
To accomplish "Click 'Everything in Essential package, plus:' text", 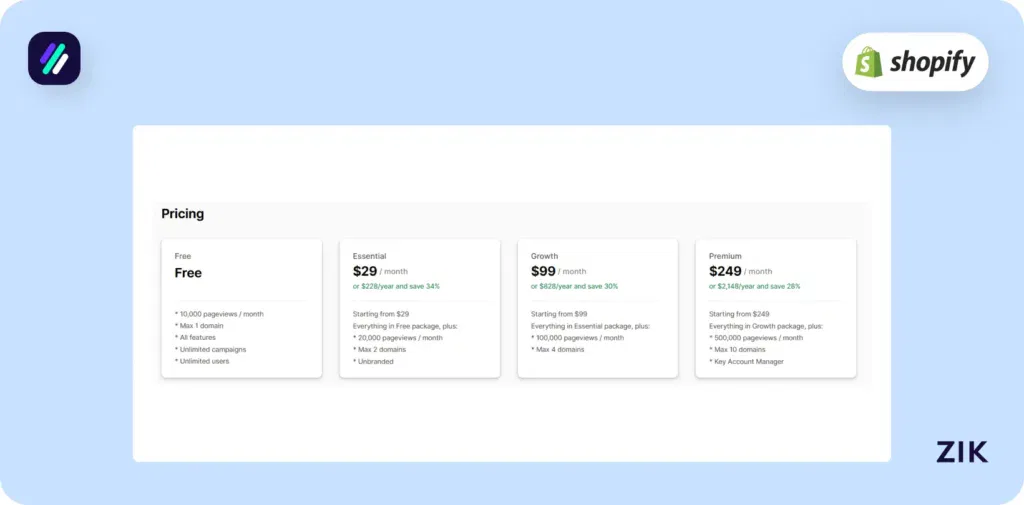I will click(590, 326).
